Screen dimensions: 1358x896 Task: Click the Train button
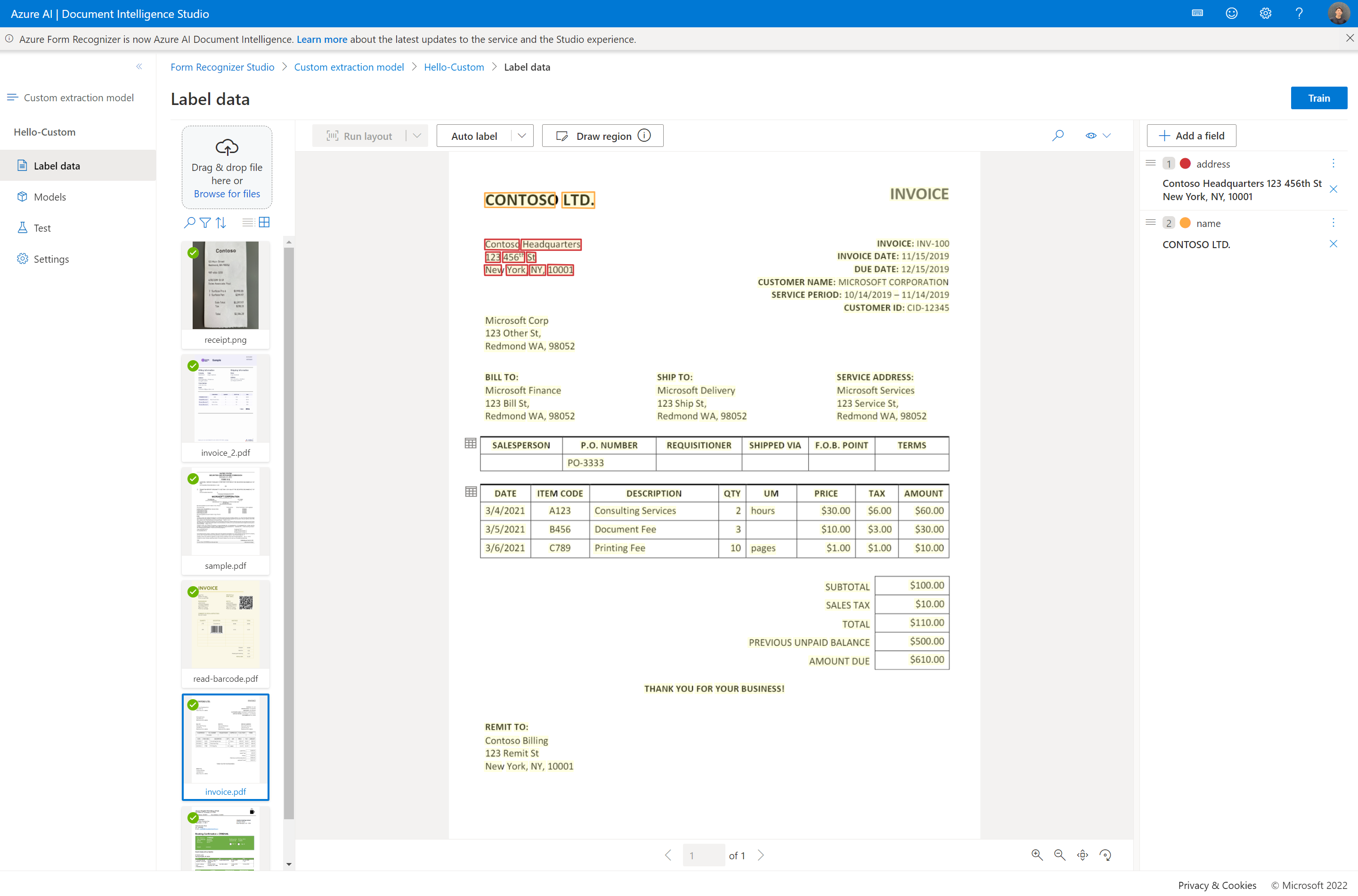[1320, 97]
